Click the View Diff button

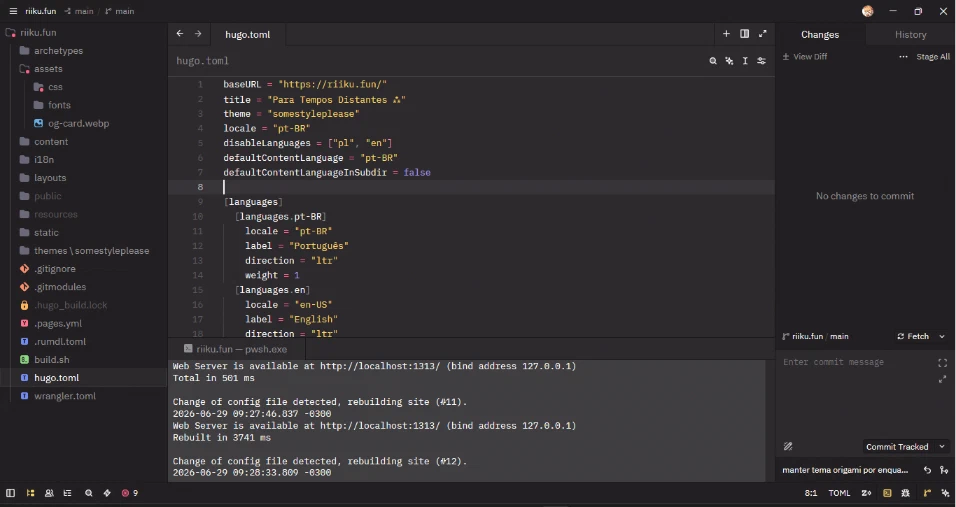(x=805, y=57)
